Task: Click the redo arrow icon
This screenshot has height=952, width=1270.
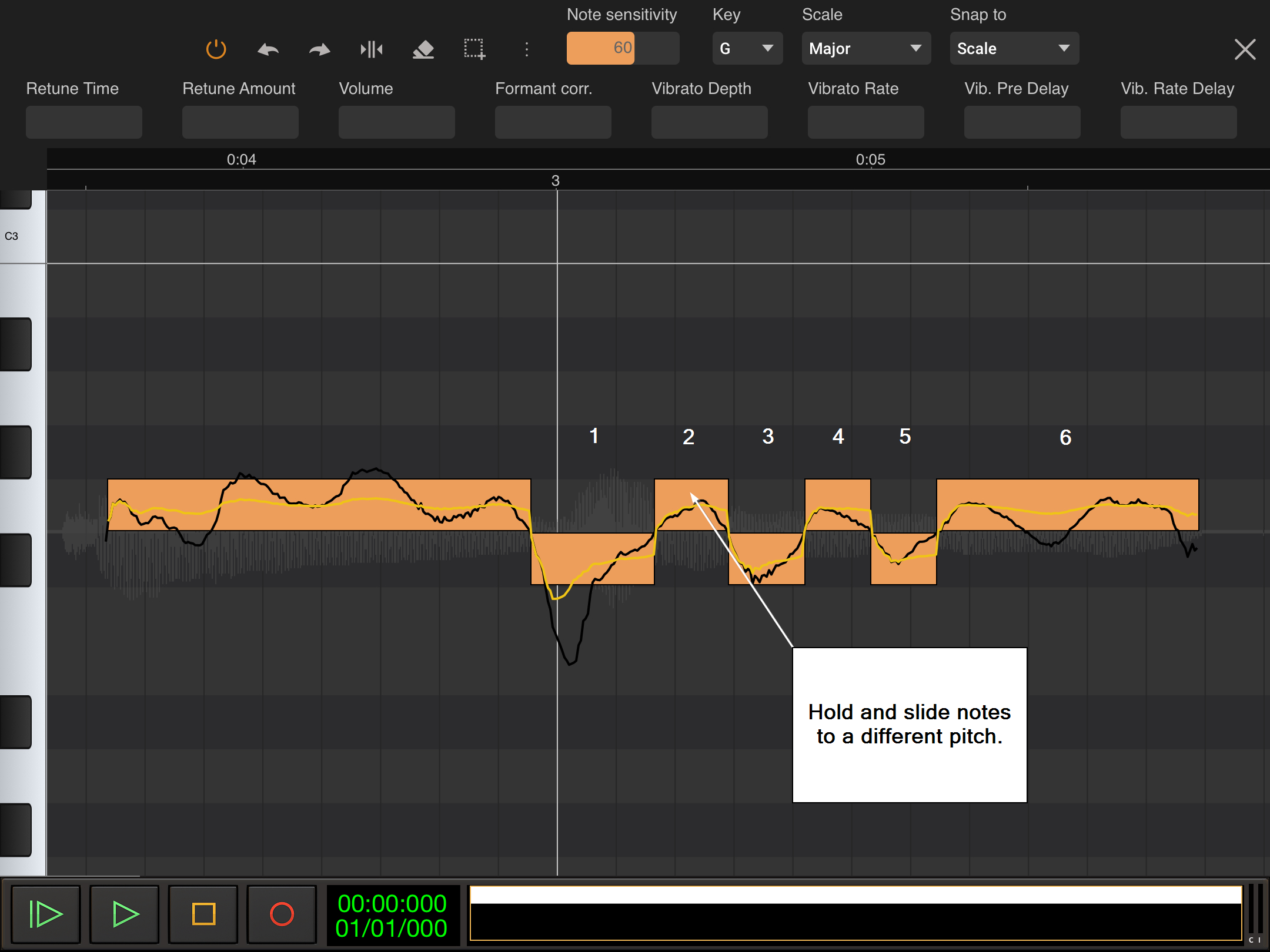Action: click(319, 49)
